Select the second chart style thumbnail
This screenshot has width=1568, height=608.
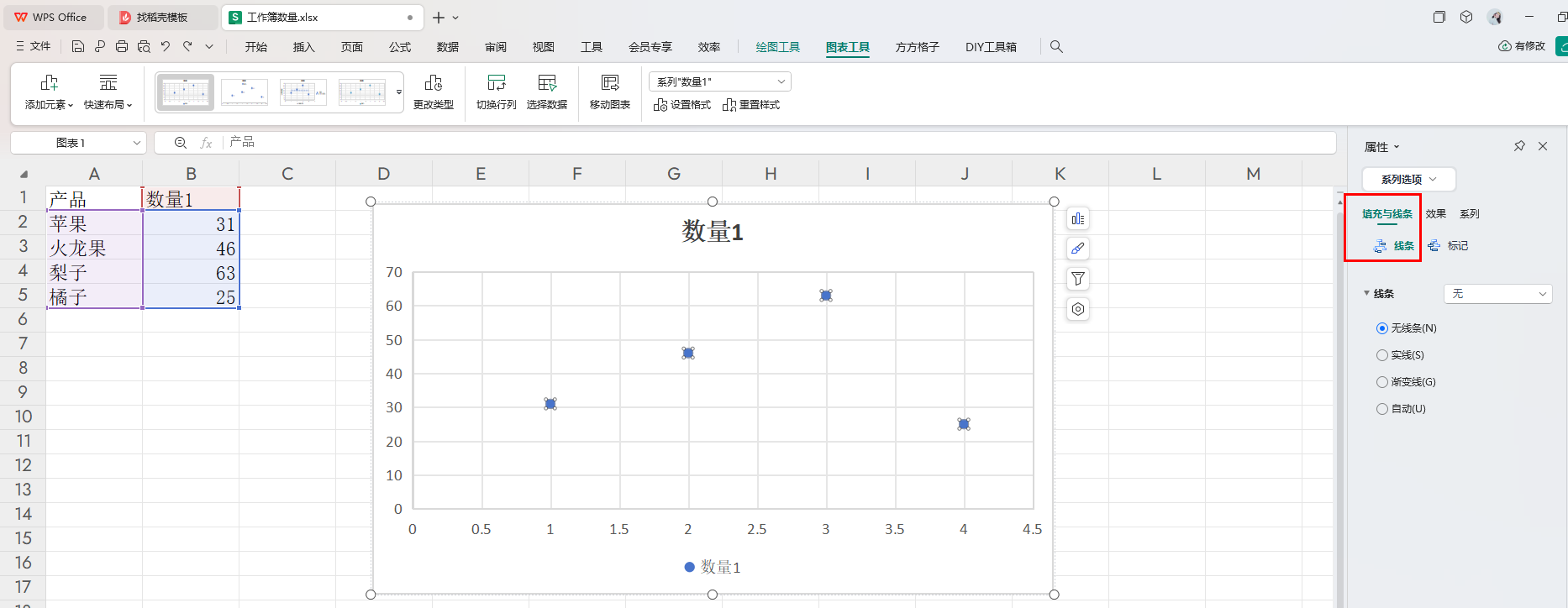(x=245, y=92)
